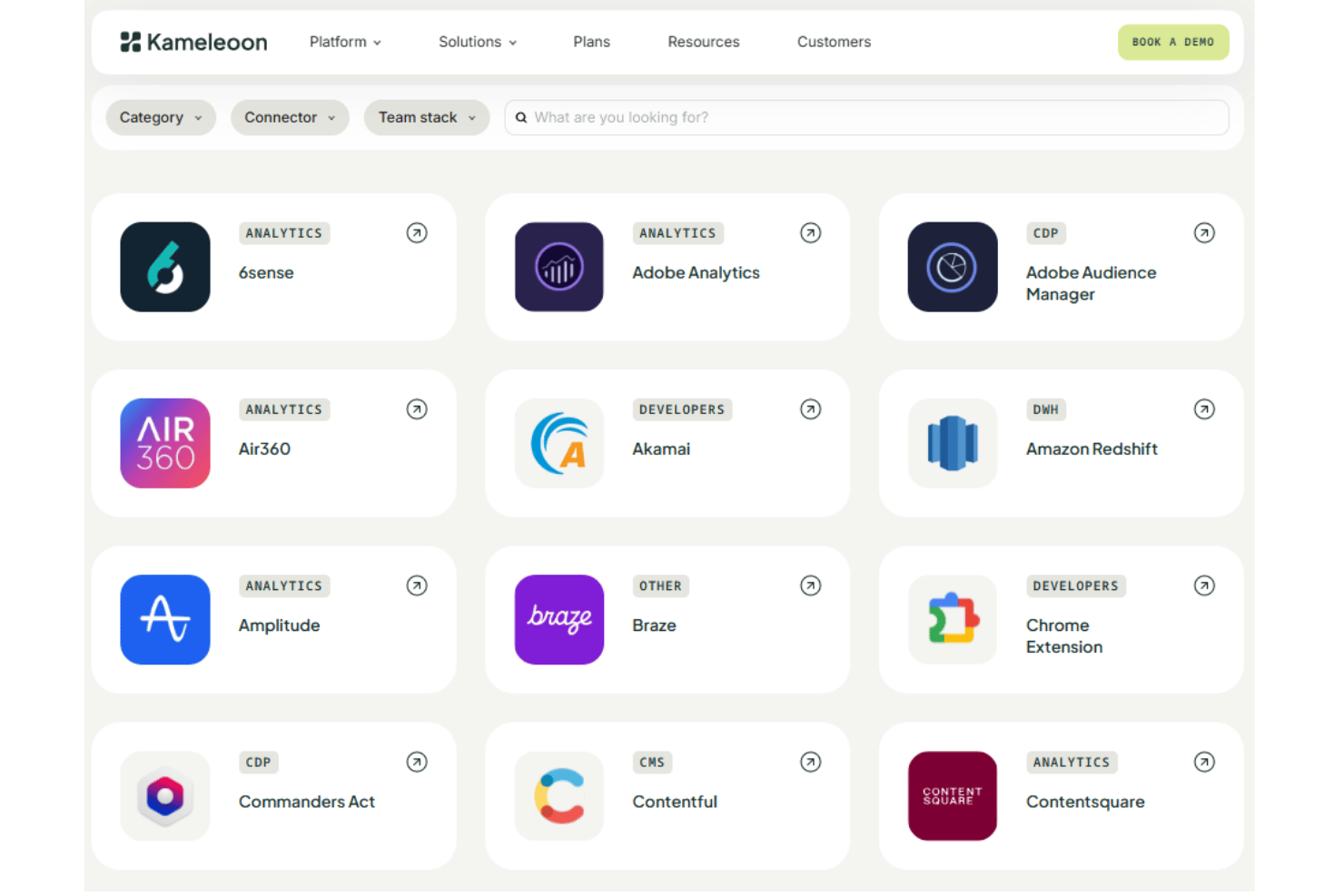Open the Connector filter dropdown
This screenshot has height=896, width=1344.
click(x=290, y=117)
